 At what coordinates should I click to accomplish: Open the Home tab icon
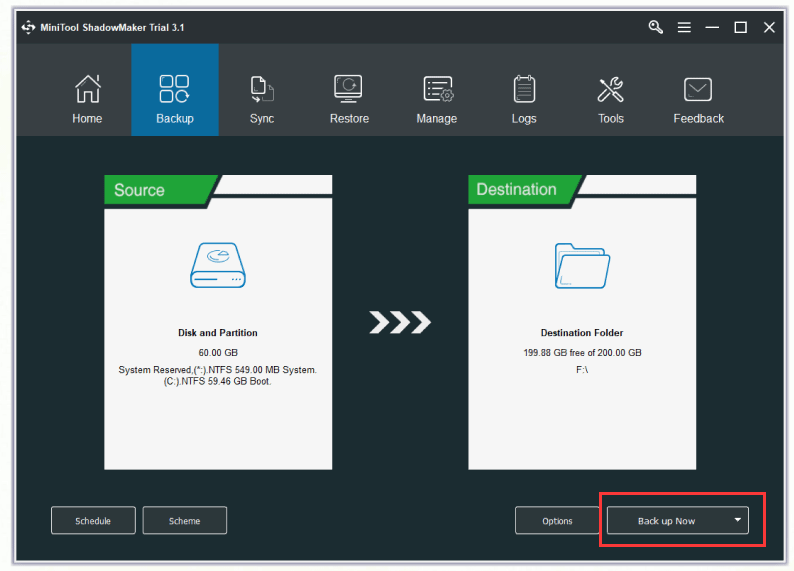(x=88, y=89)
